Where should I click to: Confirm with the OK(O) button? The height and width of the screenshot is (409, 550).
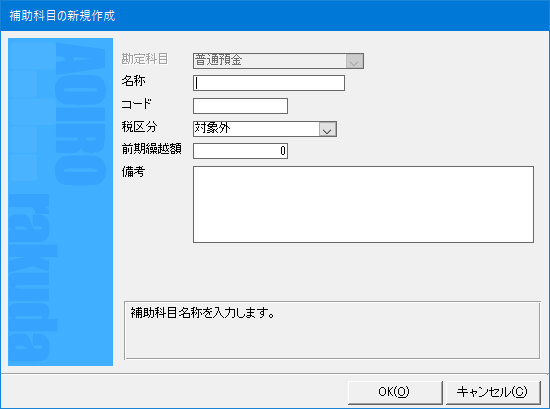pyautogui.click(x=395, y=392)
